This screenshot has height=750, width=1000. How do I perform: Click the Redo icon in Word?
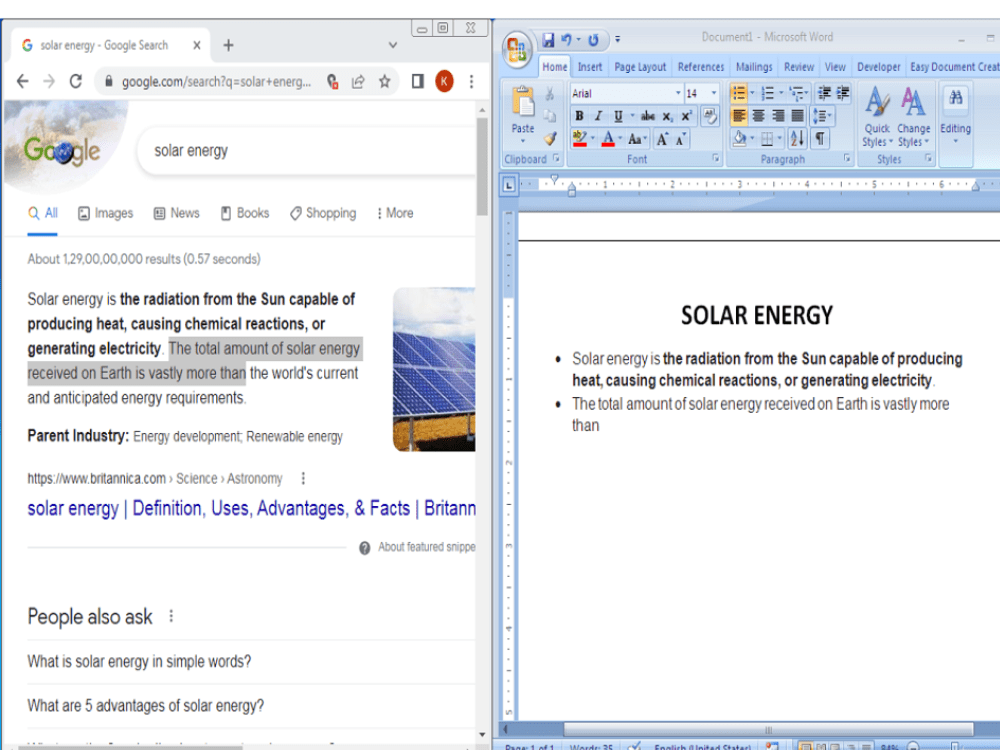pos(593,40)
